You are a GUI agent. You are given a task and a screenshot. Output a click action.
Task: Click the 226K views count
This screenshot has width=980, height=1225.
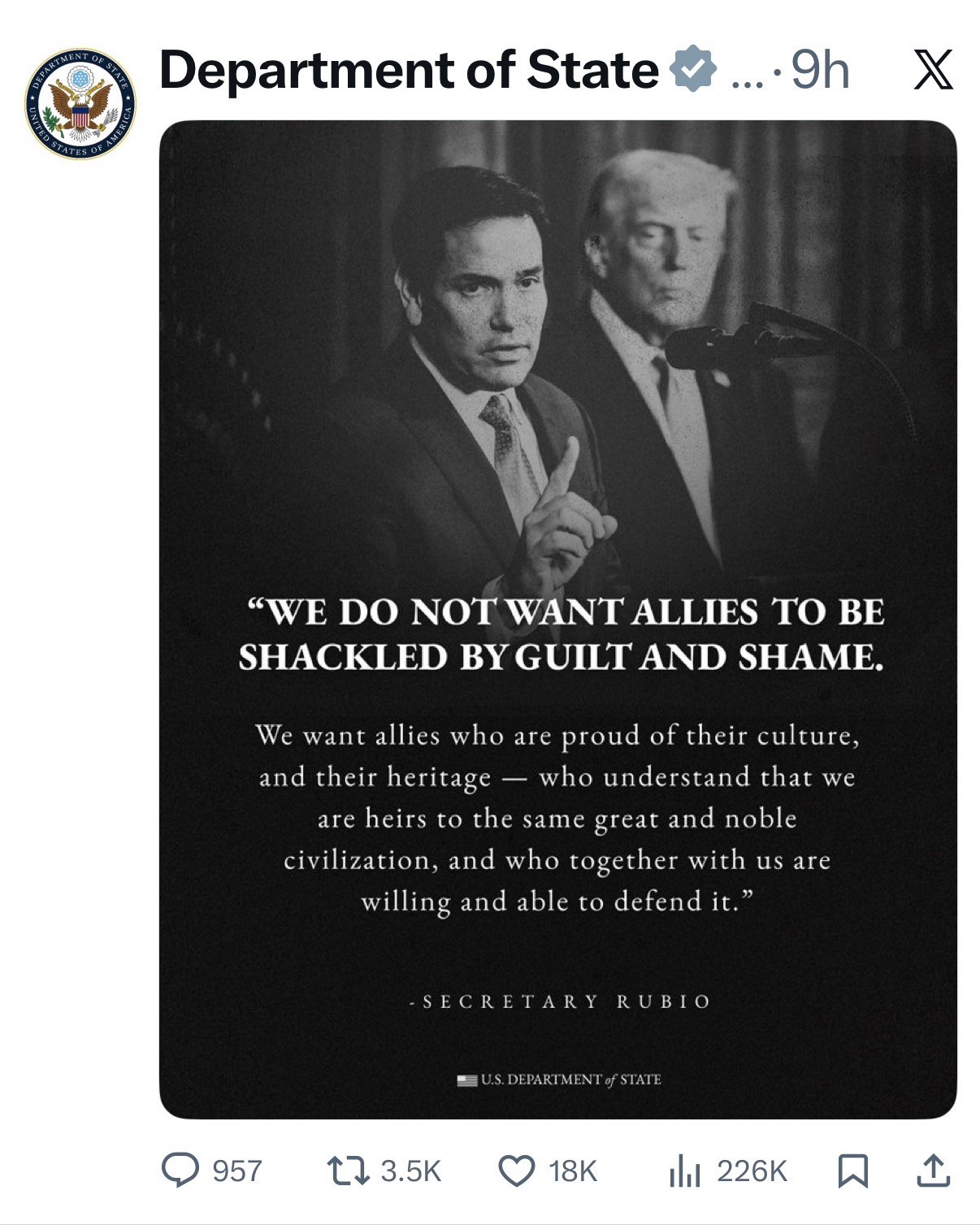[752, 1171]
